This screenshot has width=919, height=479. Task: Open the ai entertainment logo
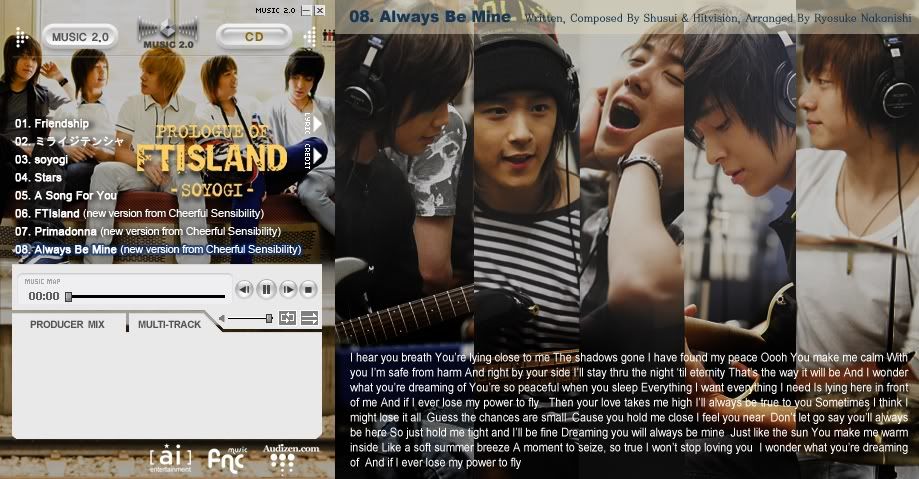tap(170, 458)
